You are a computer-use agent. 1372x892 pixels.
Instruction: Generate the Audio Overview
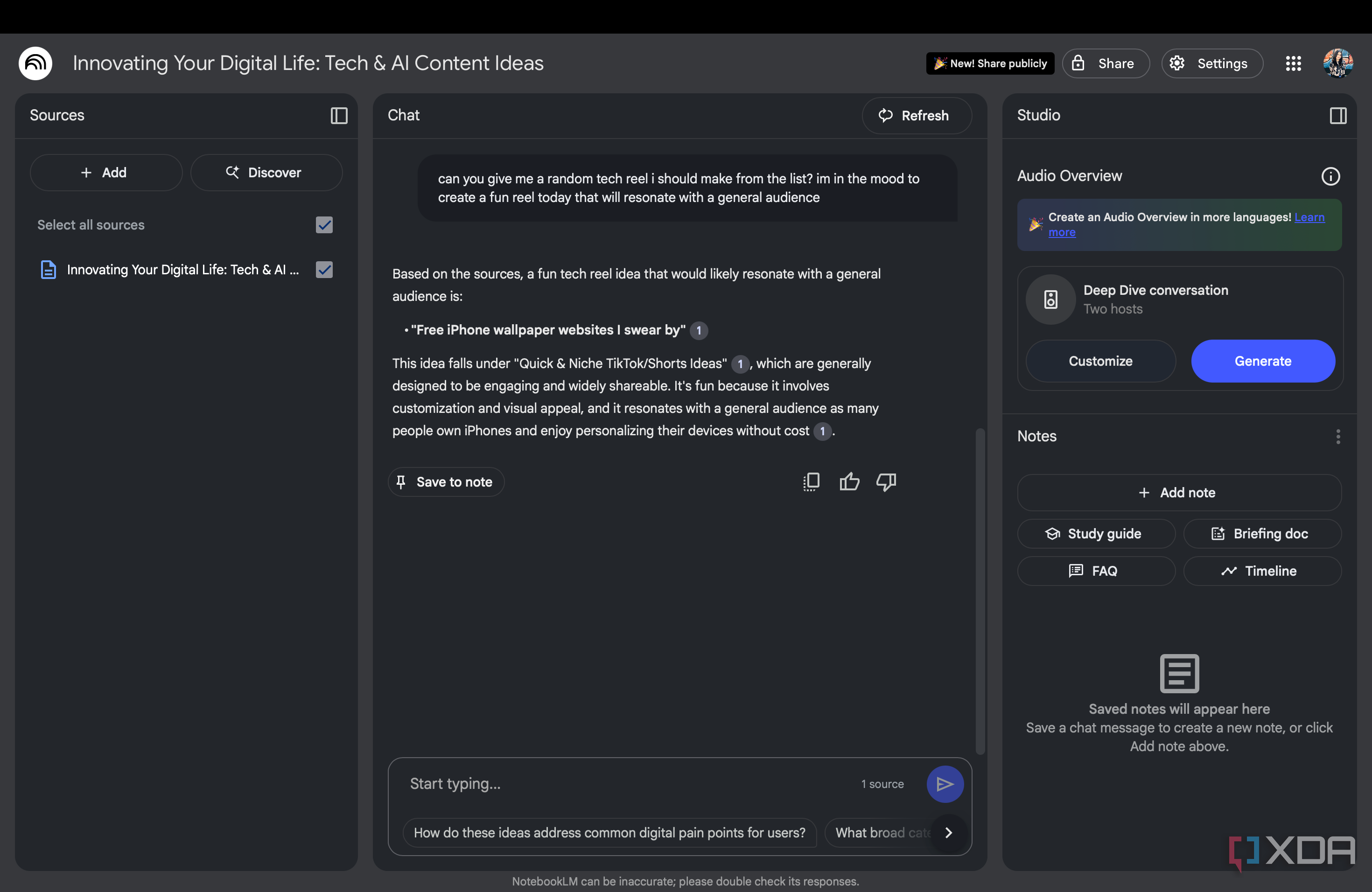pyautogui.click(x=1262, y=361)
